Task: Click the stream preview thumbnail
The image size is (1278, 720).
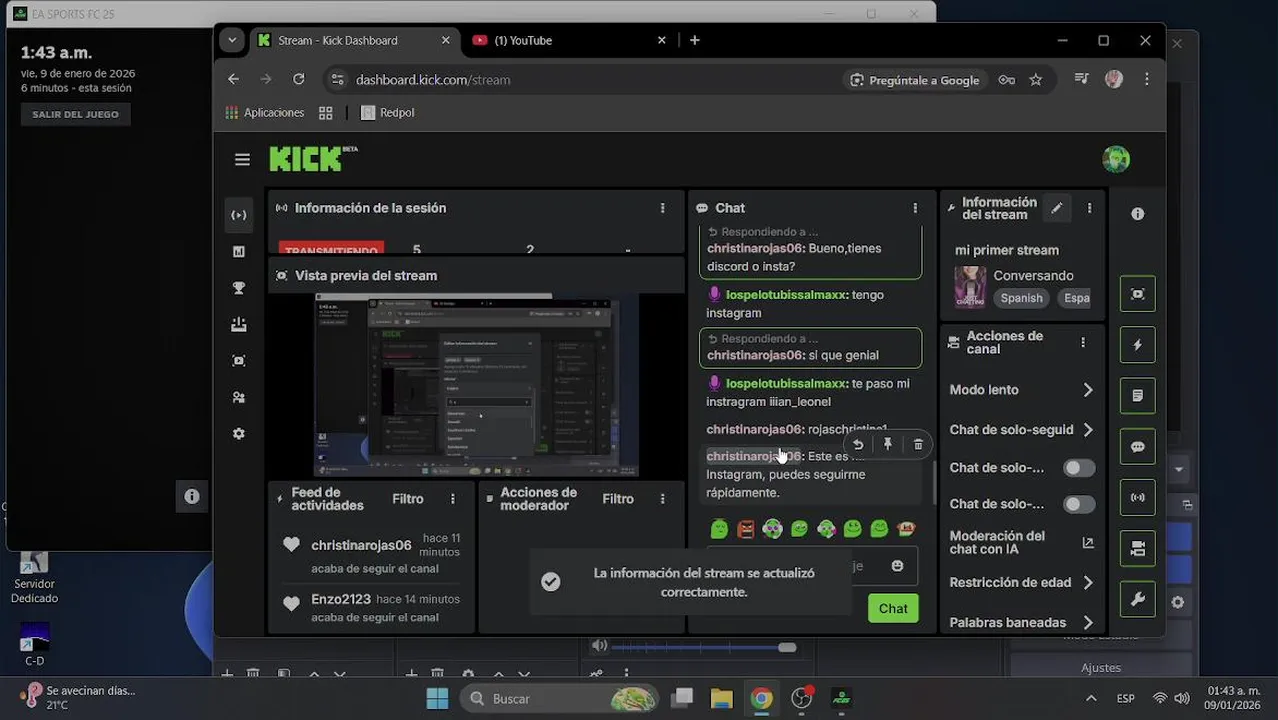Action: click(x=476, y=385)
